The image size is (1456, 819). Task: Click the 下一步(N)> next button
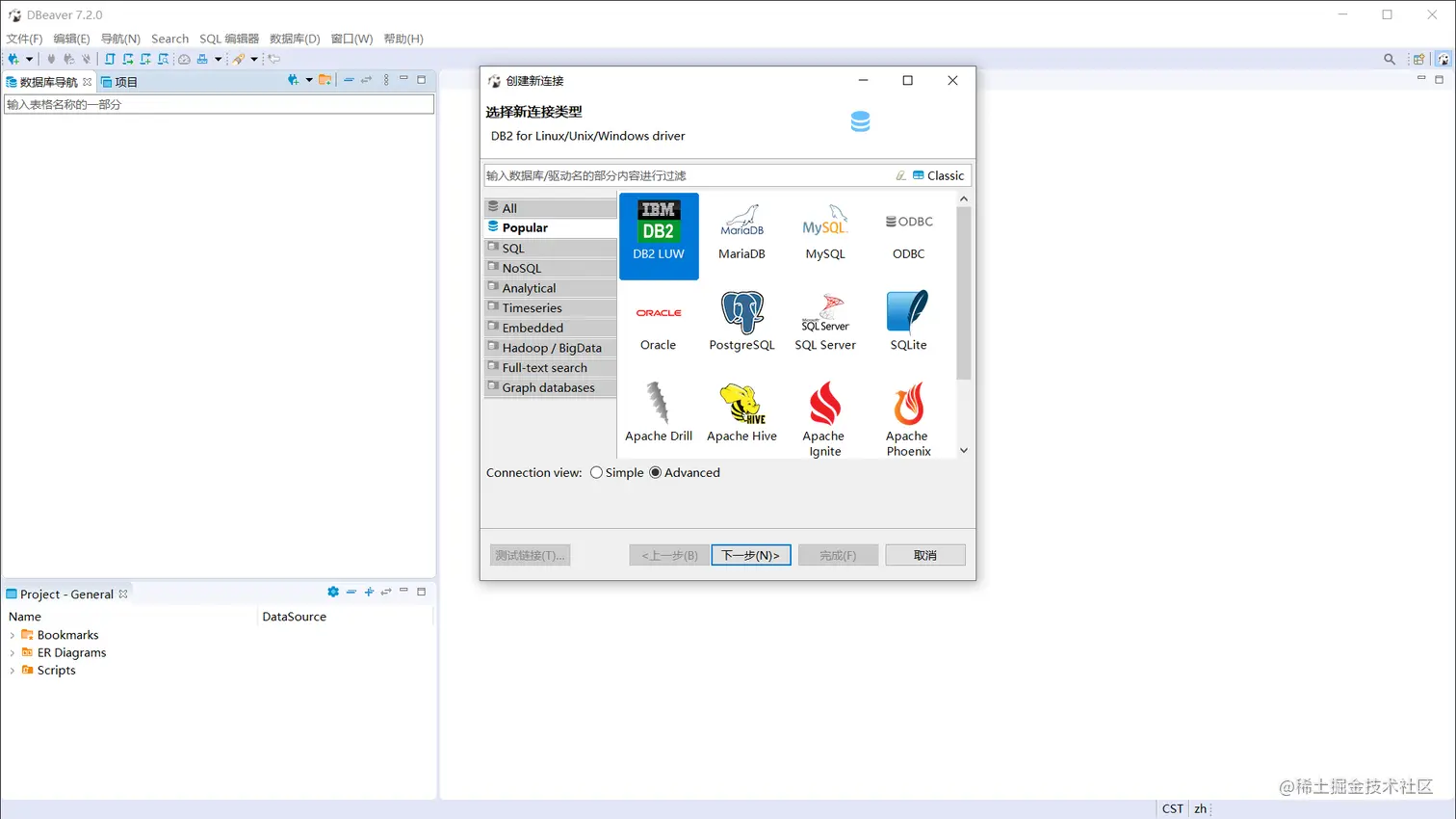point(751,555)
